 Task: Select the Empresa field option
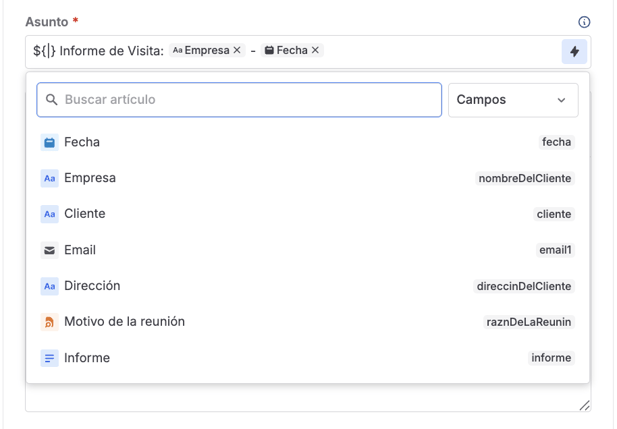coord(90,178)
